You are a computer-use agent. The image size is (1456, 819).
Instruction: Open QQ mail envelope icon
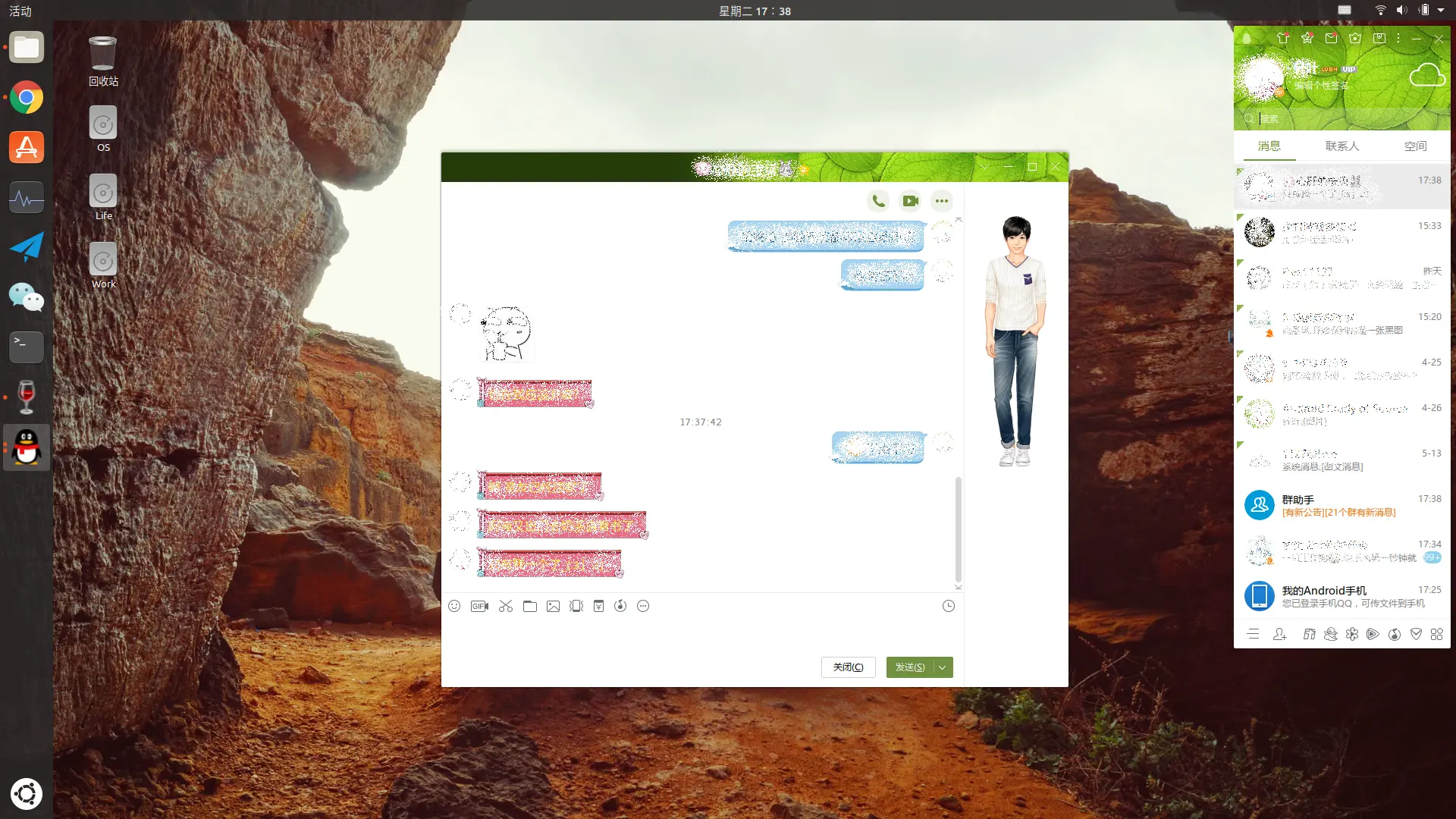(x=1331, y=38)
